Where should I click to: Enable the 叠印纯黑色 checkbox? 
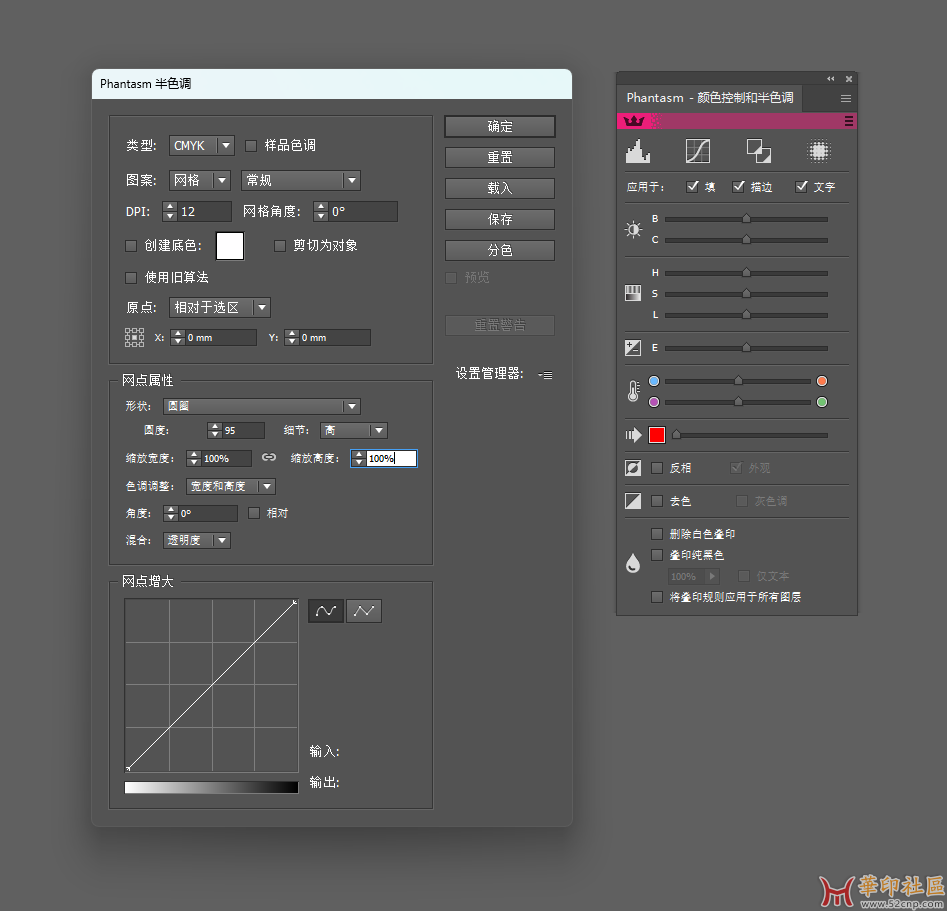click(x=657, y=555)
